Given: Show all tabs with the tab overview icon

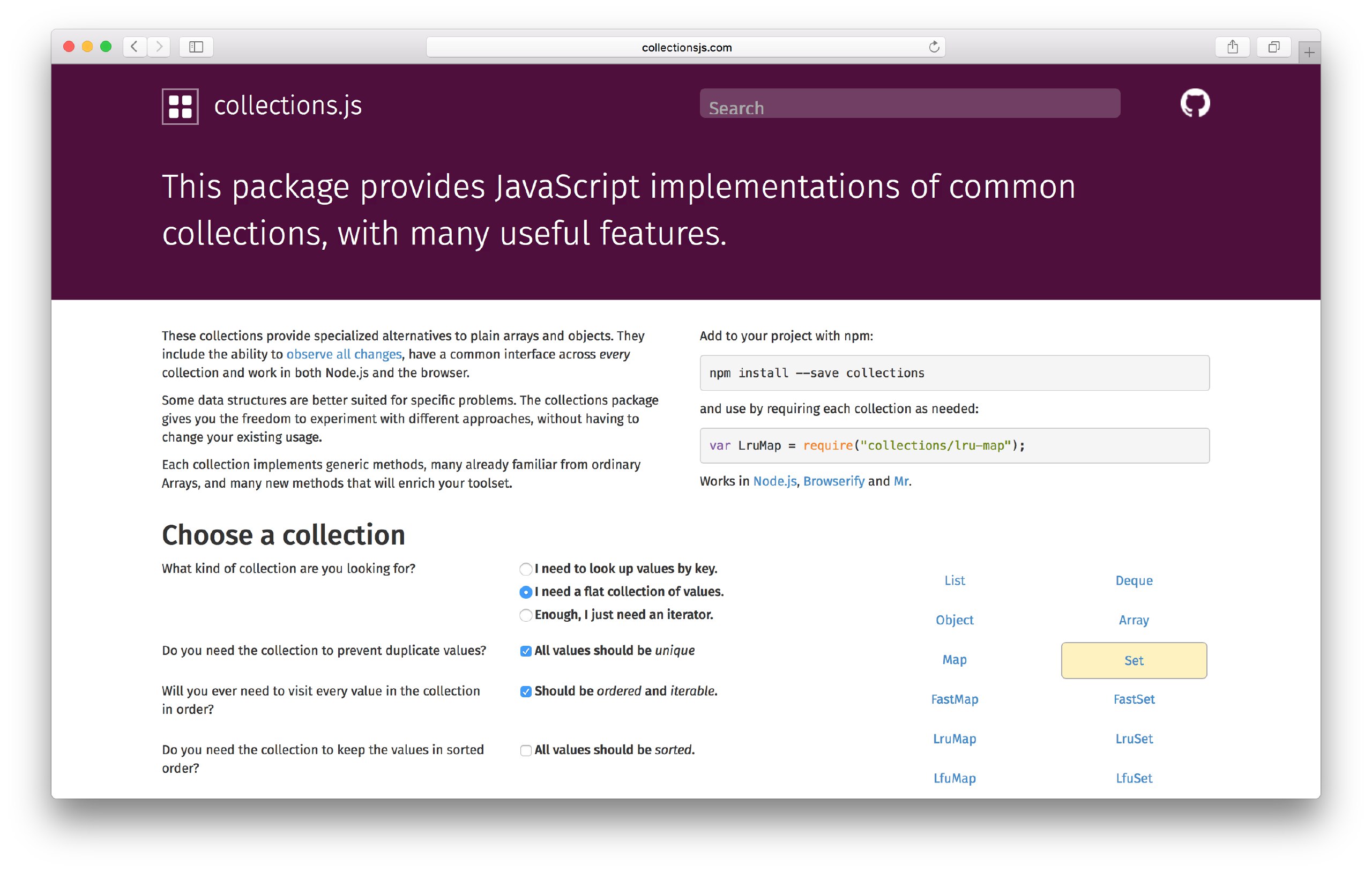Looking at the screenshot, I should (x=1273, y=47).
